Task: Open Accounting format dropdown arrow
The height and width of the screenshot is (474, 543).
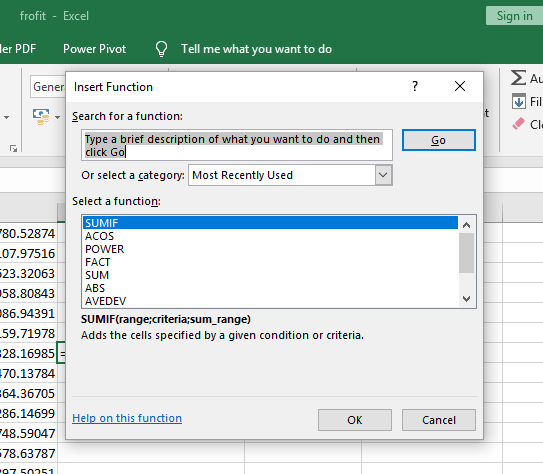Action: pos(57,117)
